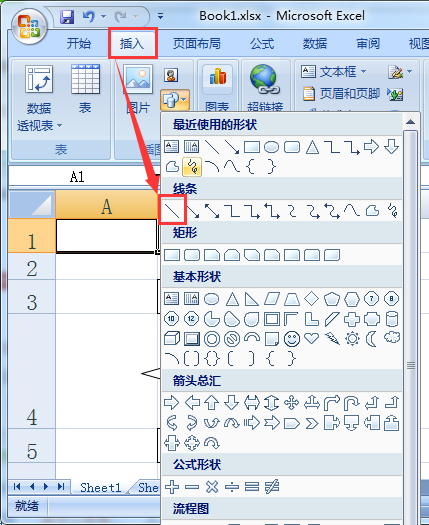Screen dimensions: 429x525
Task: Open the customize quick access toolbar arrow
Action: [x=161, y=16]
